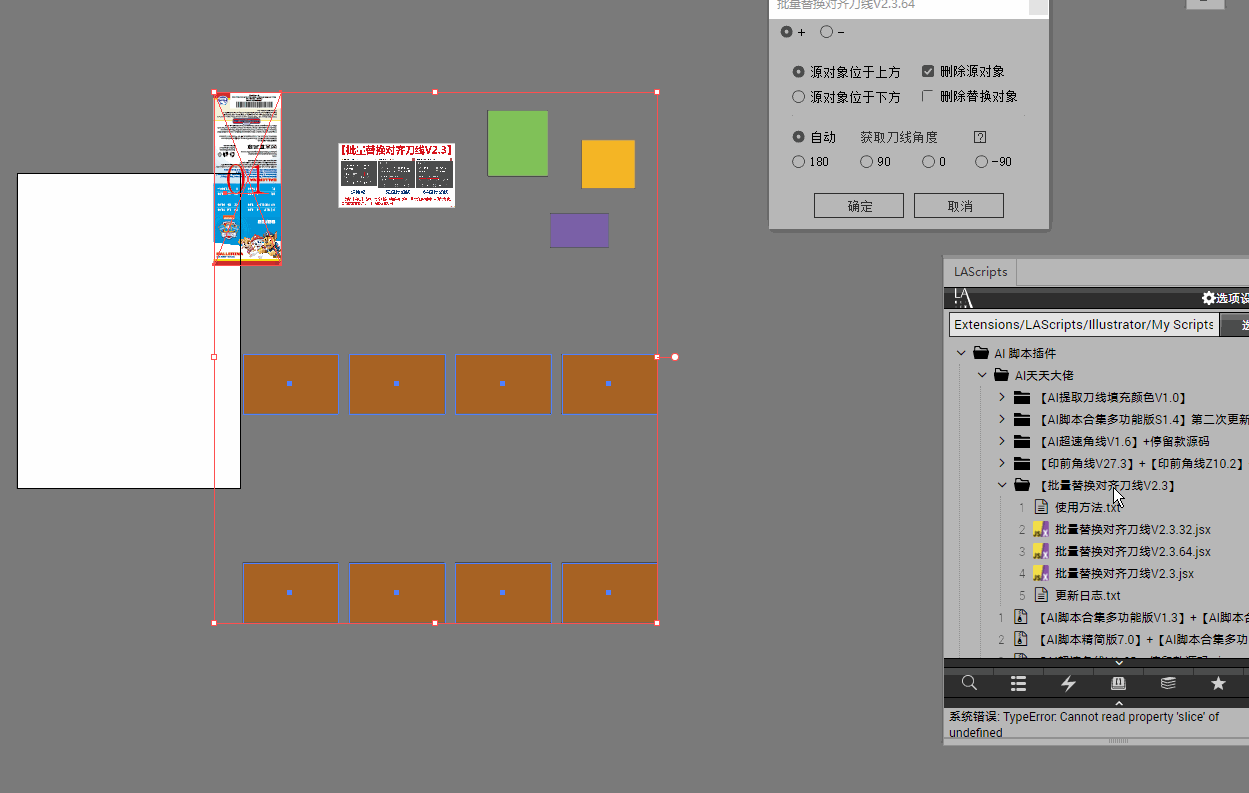The height and width of the screenshot is (793, 1249).
Task: Uncheck the 删除源对象 checkbox
Action: [928, 72]
